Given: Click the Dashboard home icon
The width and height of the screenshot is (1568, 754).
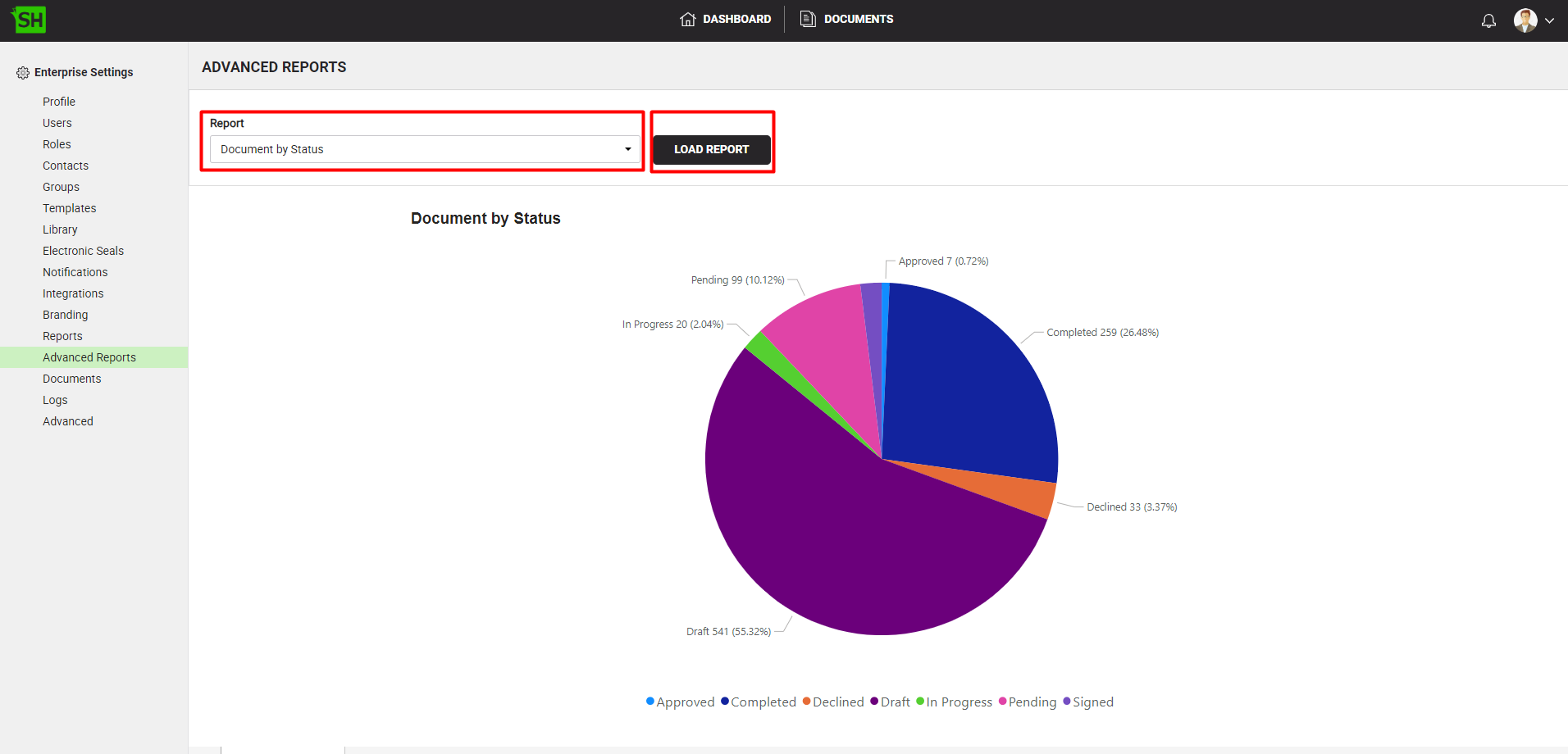Looking at the screenshot, I should (x=687, y=19).
